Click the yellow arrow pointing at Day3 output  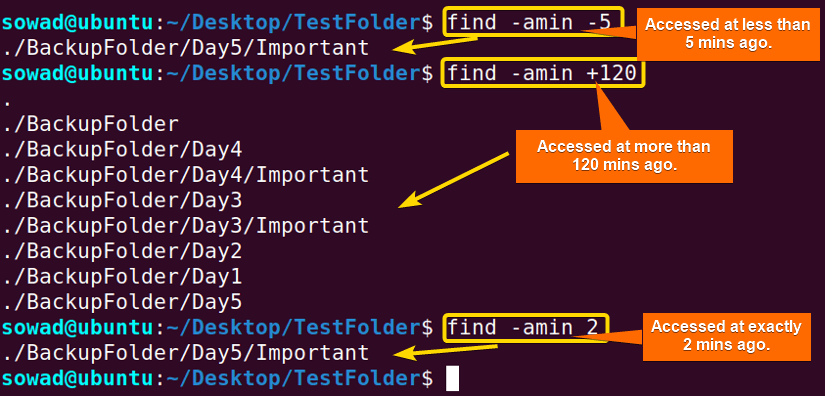tap(454, 179)
